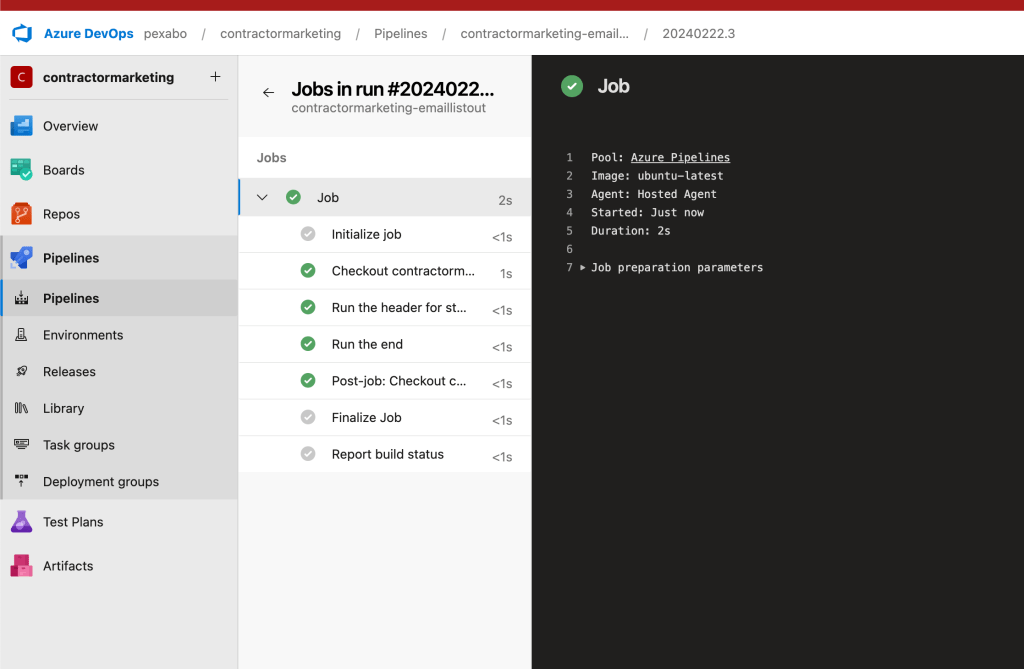The height and width of the screenshot is (669, 1024).
Task: Click the grey icon beside Report build status
Action: pos(308,453)
